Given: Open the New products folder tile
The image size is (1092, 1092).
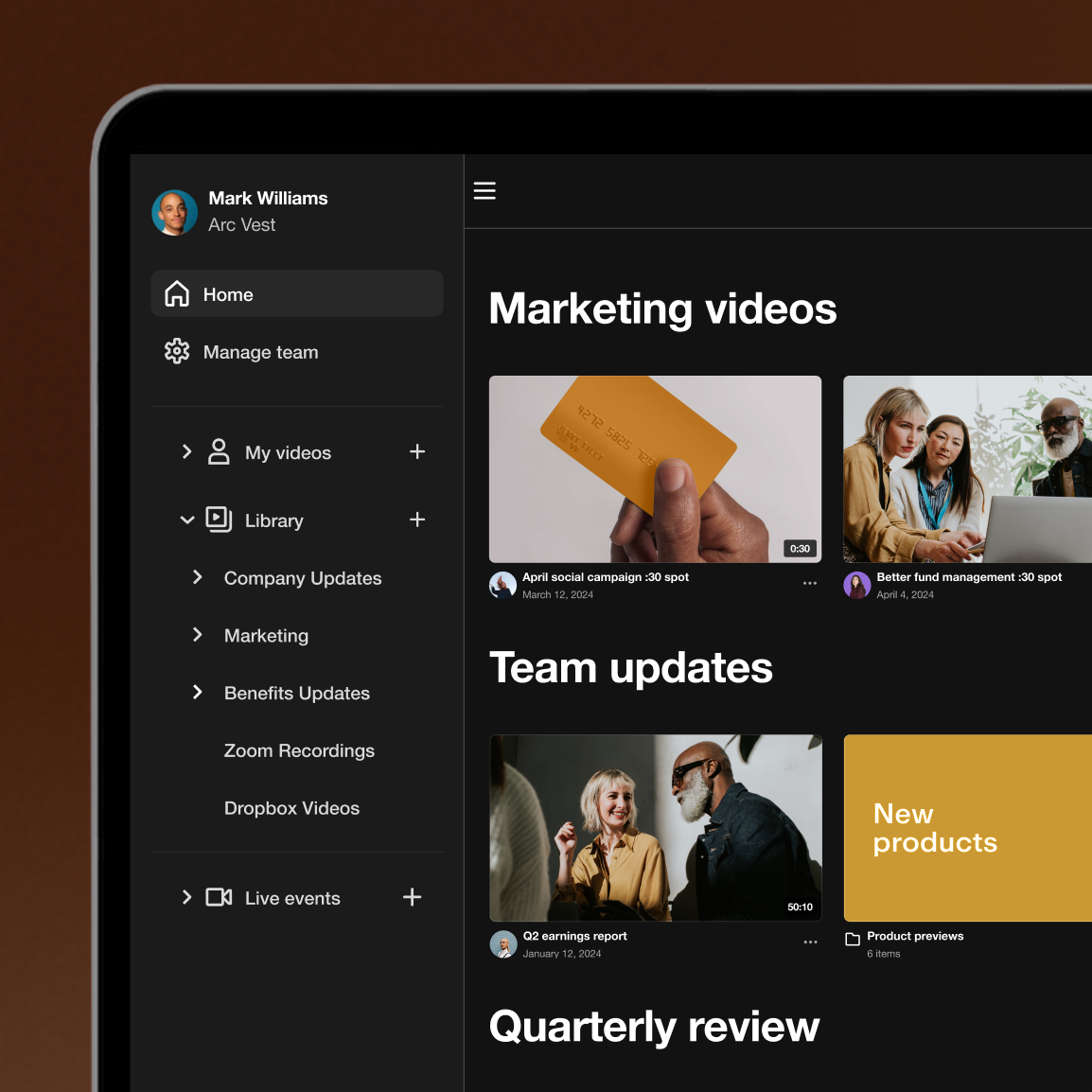Looking at the screenshot, I should (968, 828).
